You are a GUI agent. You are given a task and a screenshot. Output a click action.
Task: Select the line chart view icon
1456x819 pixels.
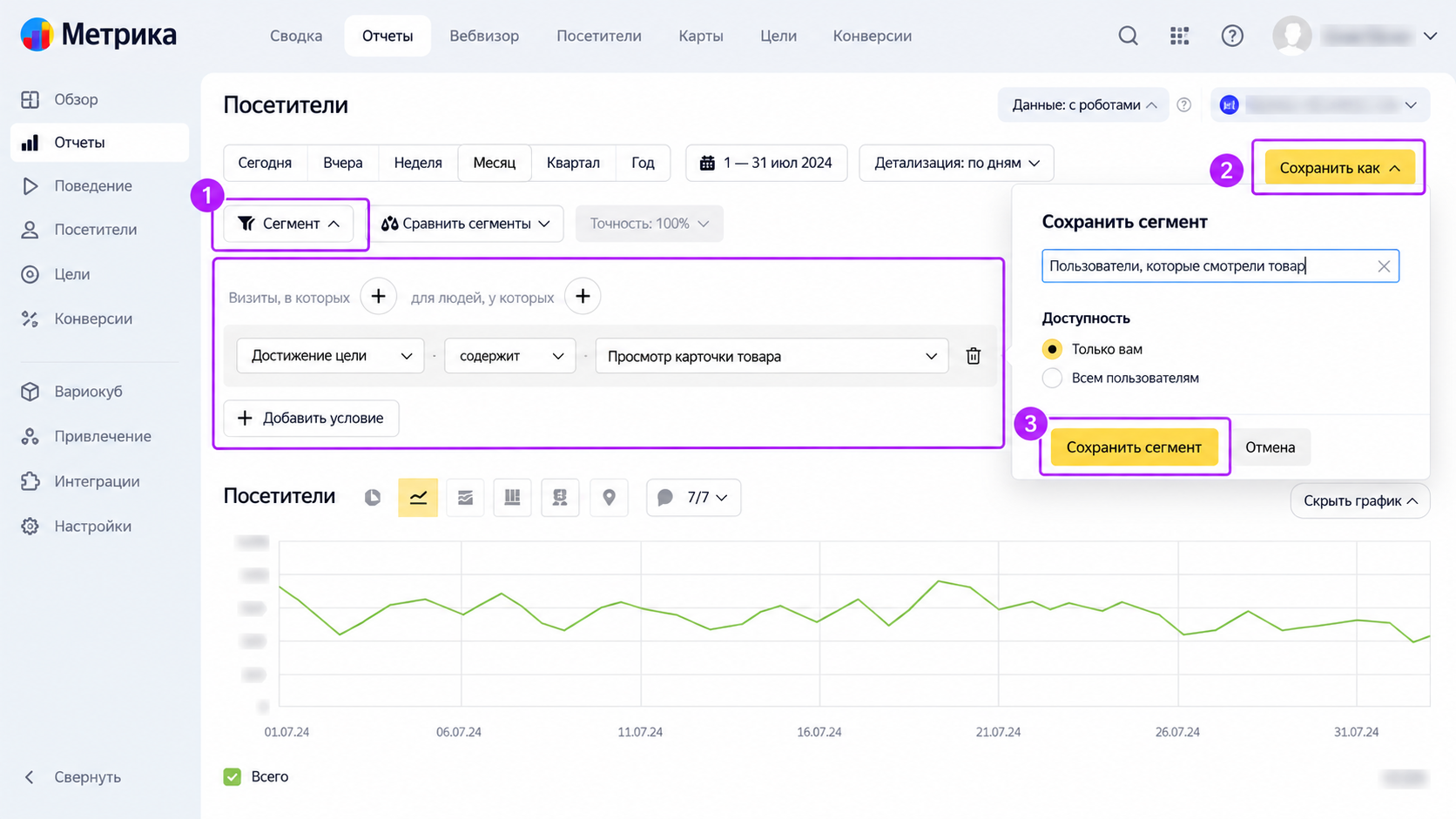click(418, 497)
